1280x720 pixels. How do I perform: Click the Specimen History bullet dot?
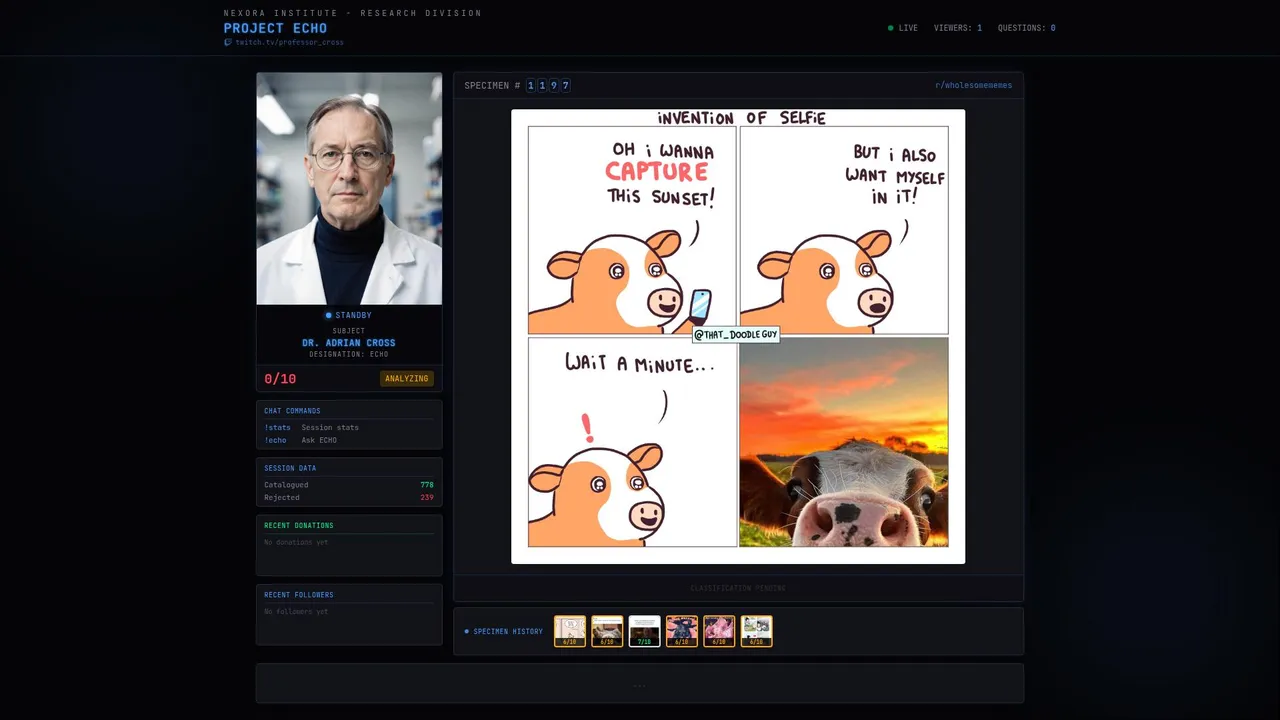click(467, 632)
